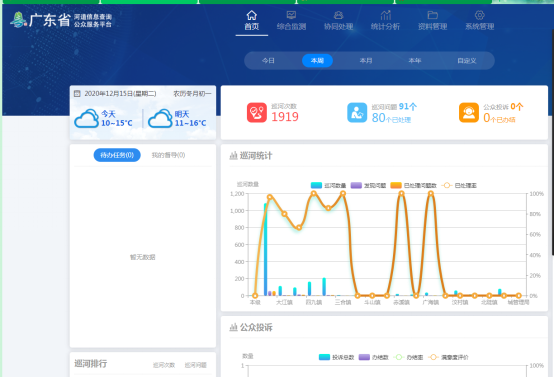This screenshot has height=377, width=554.
Task: Click the tall 本级 cyan bar
Action: pyautogui.click(x=265, y=249)
